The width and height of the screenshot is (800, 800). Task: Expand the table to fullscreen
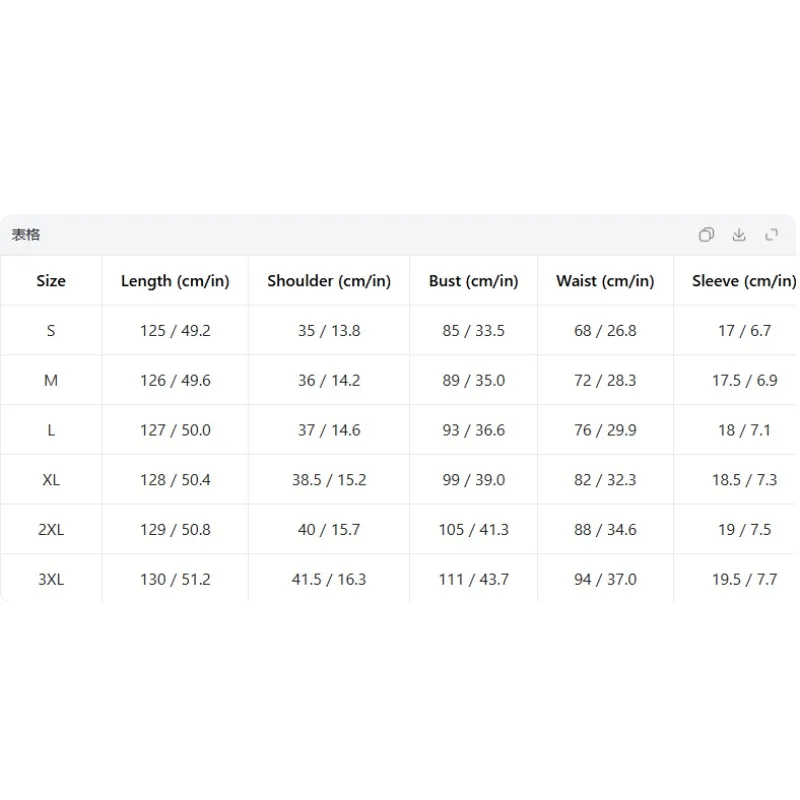click(x=771, y=235)
